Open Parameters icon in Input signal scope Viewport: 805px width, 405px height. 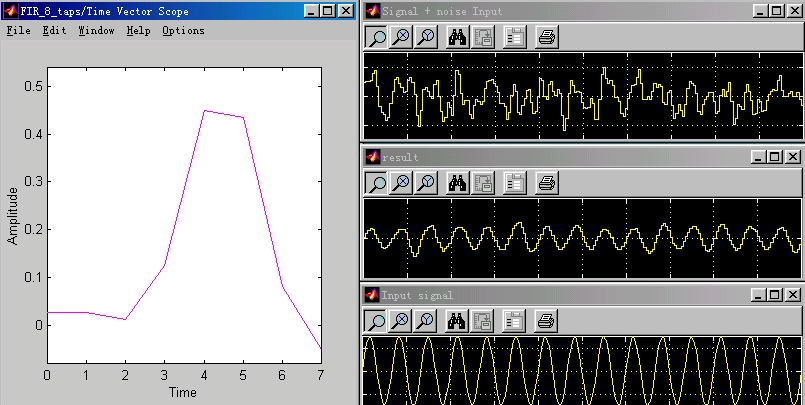[x=516, y=321]
